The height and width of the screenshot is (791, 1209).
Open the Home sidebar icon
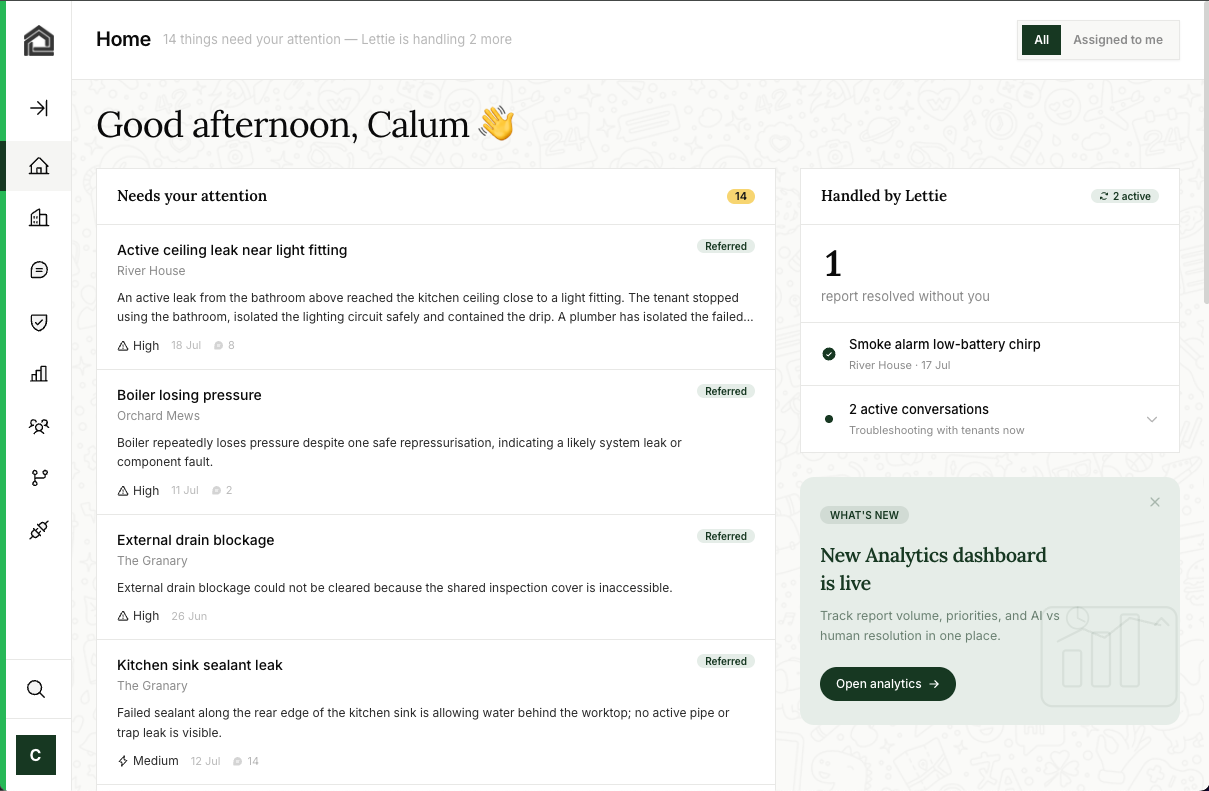coord(39,166)
